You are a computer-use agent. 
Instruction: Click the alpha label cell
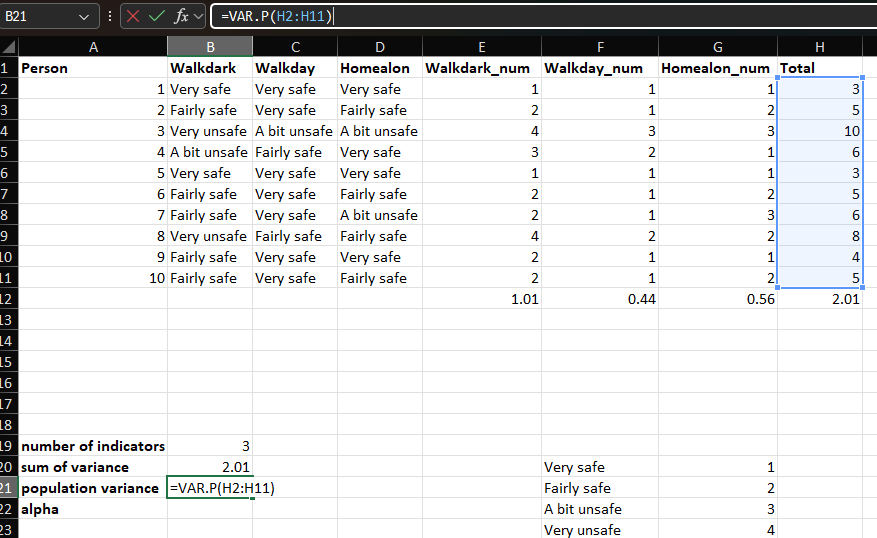tap(93, 509)
